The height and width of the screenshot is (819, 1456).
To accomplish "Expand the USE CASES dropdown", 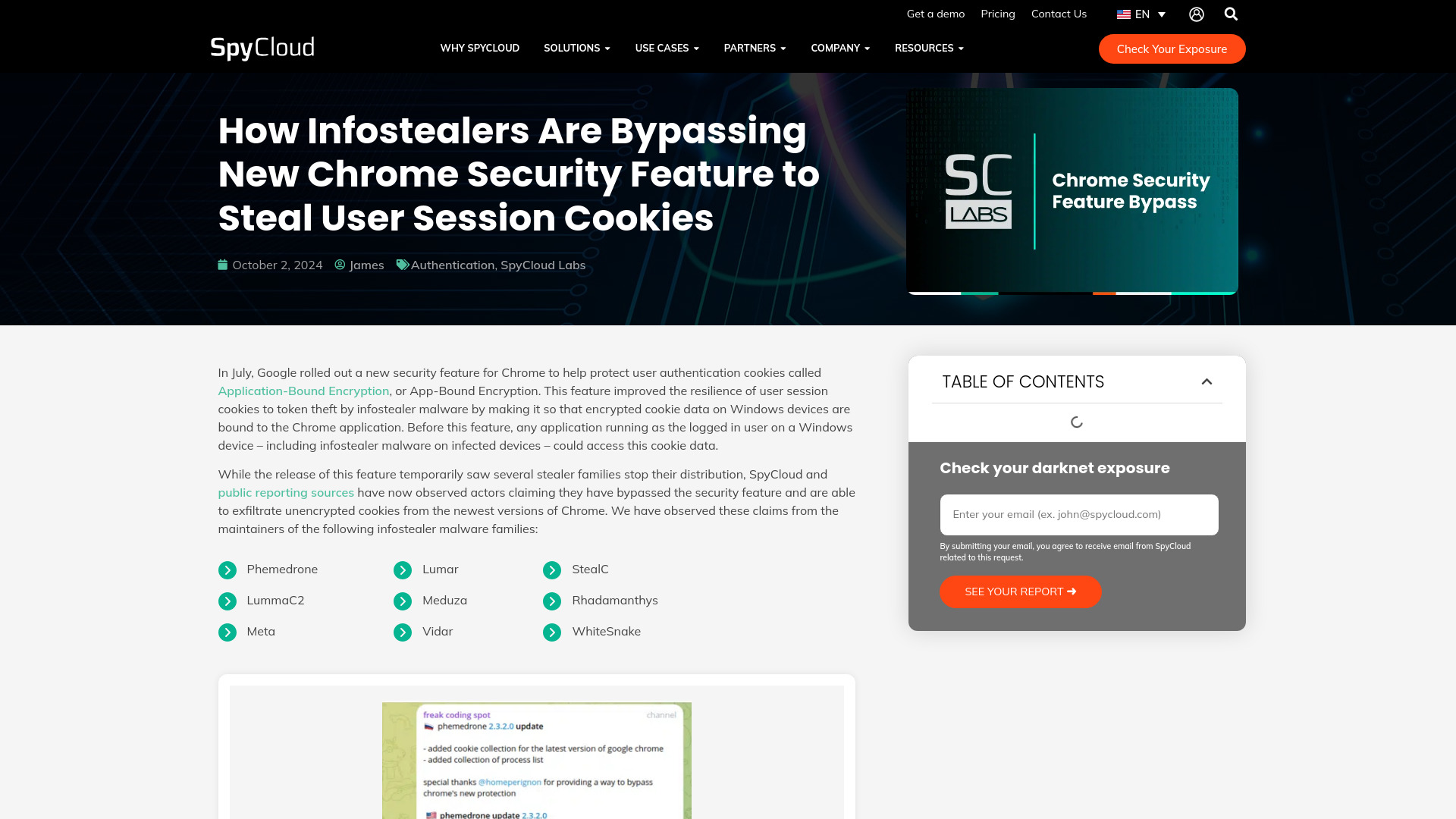I will coord(666,48).
